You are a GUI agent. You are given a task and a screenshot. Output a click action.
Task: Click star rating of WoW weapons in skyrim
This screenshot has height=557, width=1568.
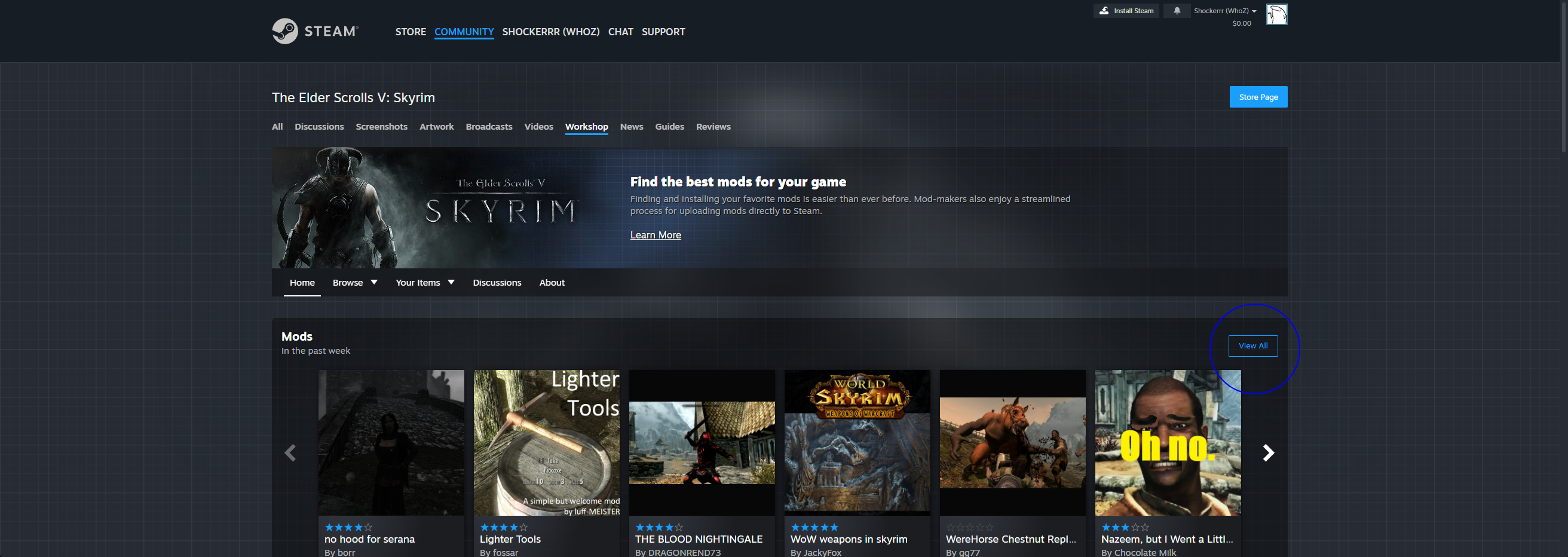tap(814, 527)
